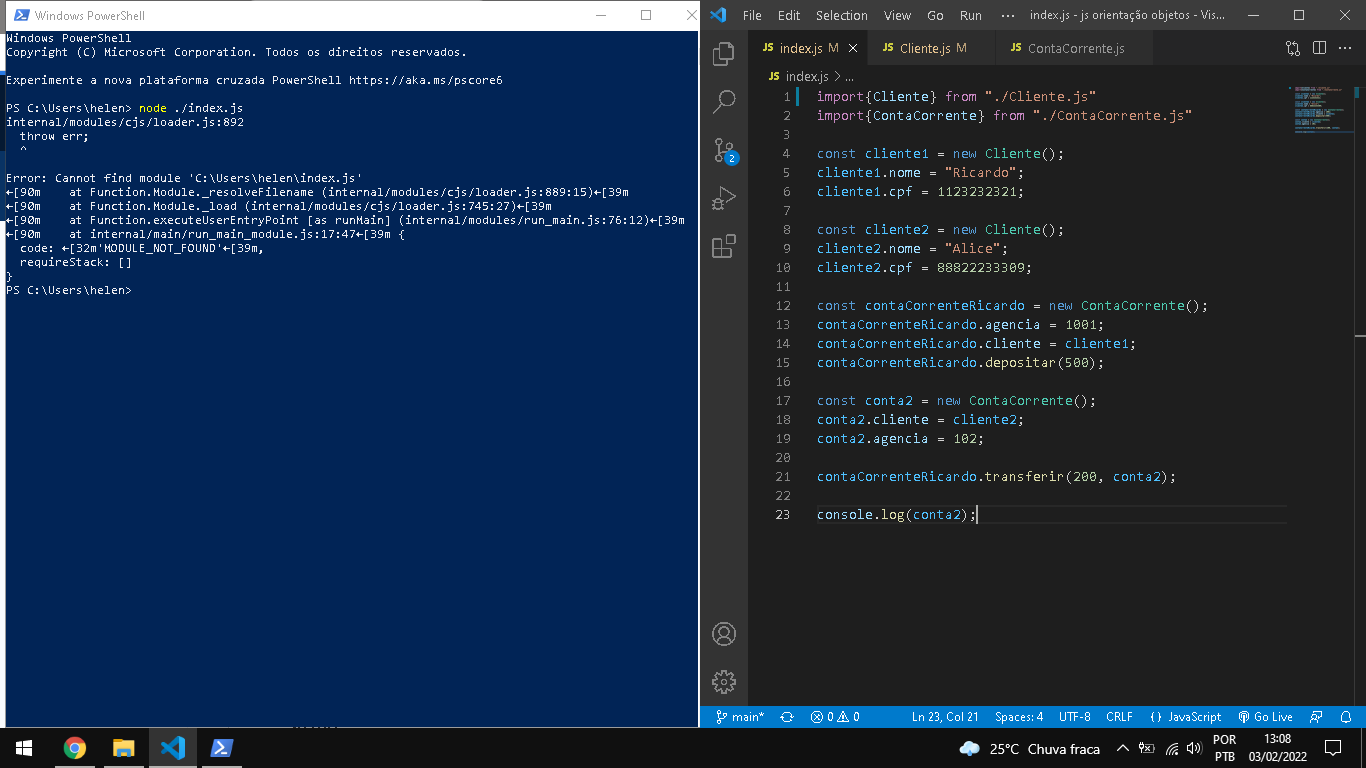The height and width of the screenshot is (768, 1366).
Task: Click line number 12 in the gutter
Action: 782,306
